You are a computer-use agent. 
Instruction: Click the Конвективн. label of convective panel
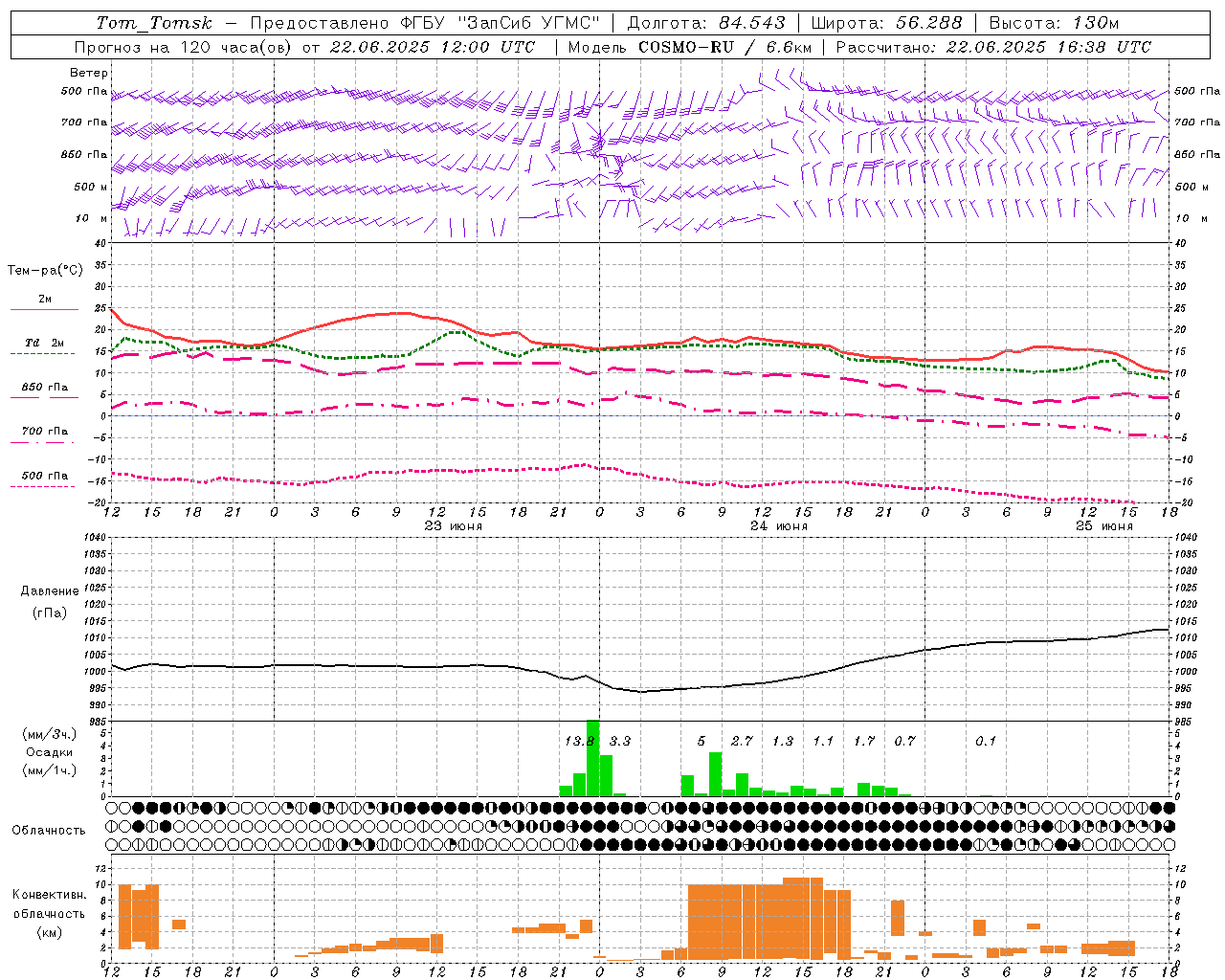click(49, 895)
